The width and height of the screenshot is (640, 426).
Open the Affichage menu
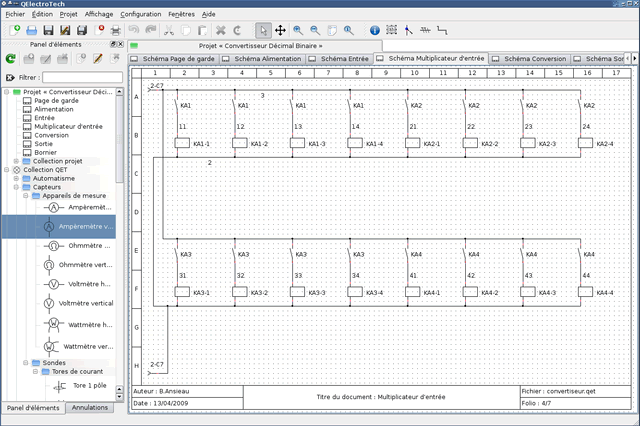click(100, 15)
